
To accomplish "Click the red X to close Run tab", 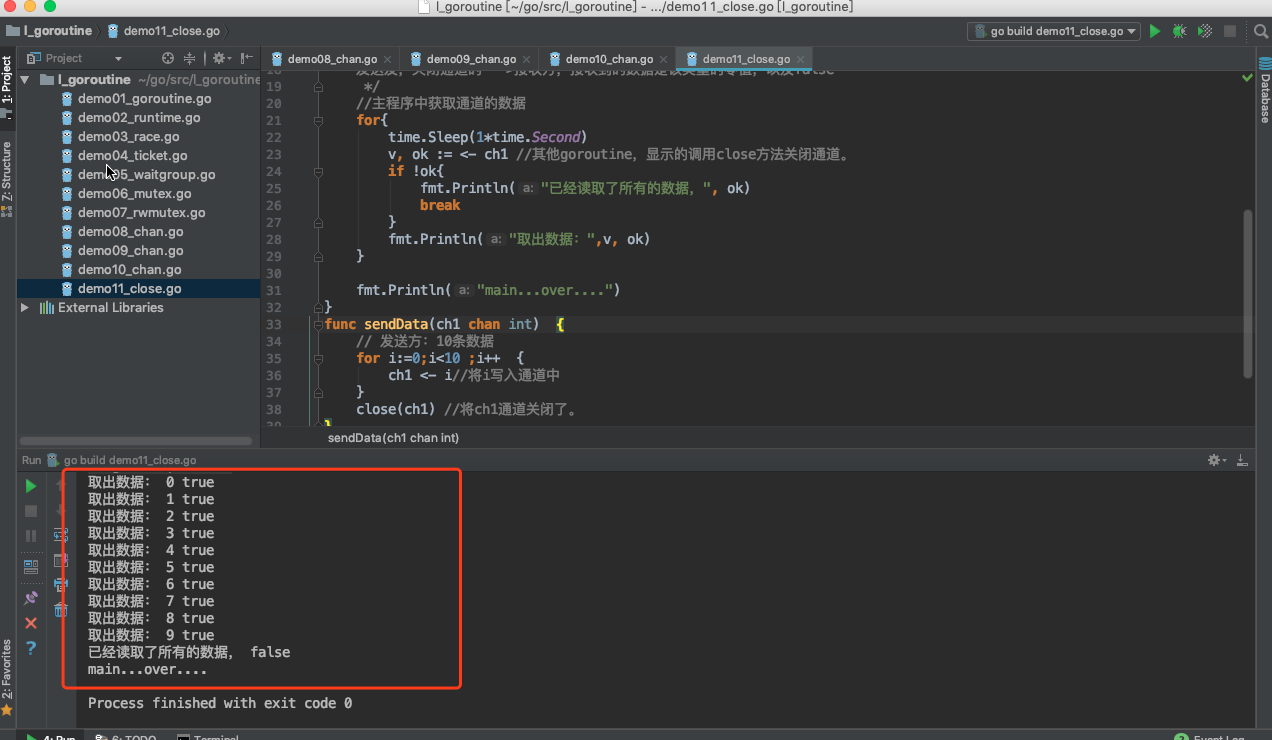I will click(31, 623).
